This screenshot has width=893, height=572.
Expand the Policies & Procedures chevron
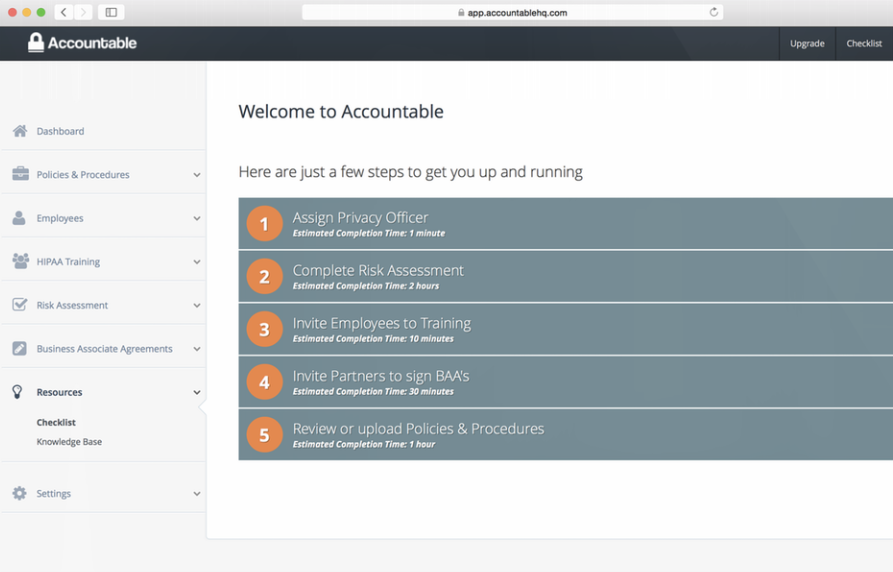pos(196,175)
